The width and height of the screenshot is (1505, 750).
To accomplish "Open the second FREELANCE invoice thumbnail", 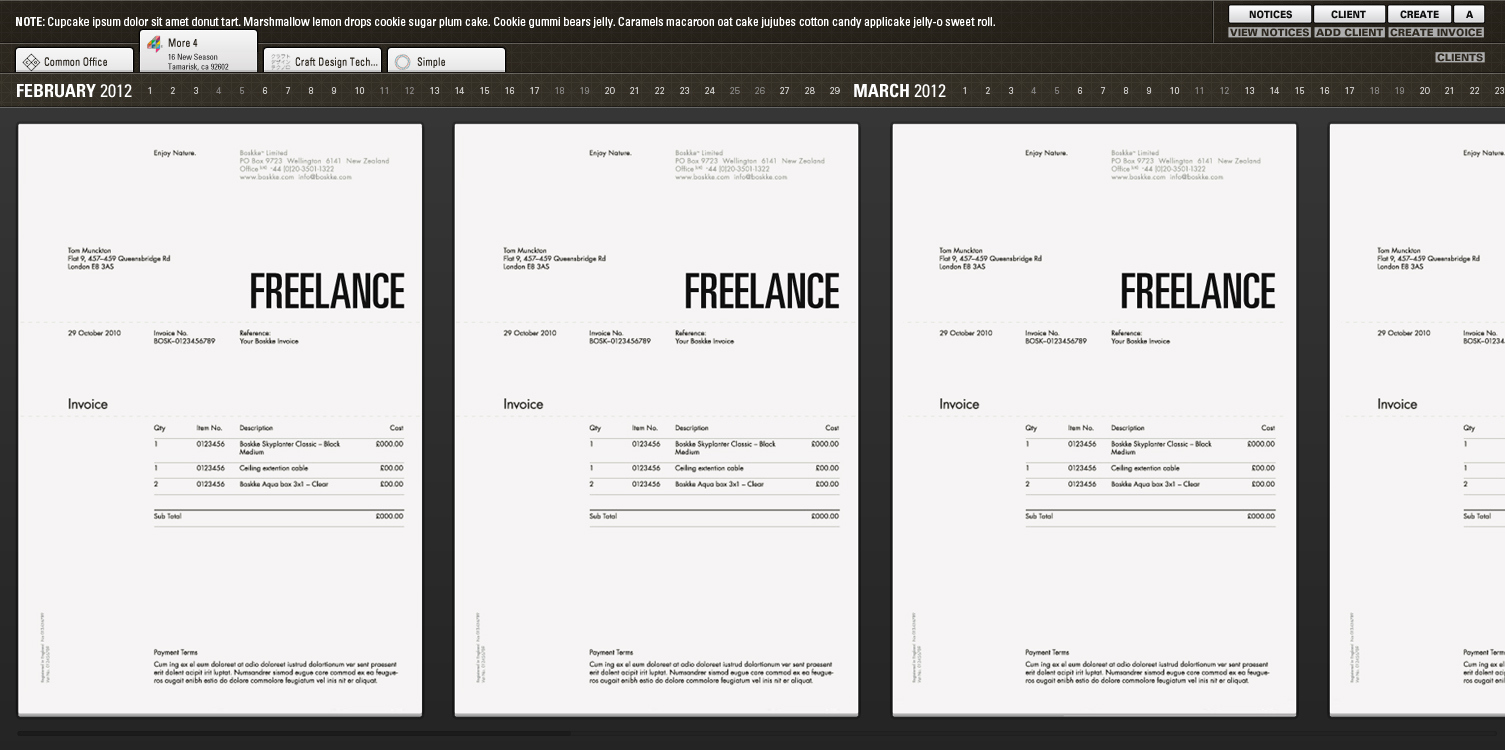I will click(656, 420).
